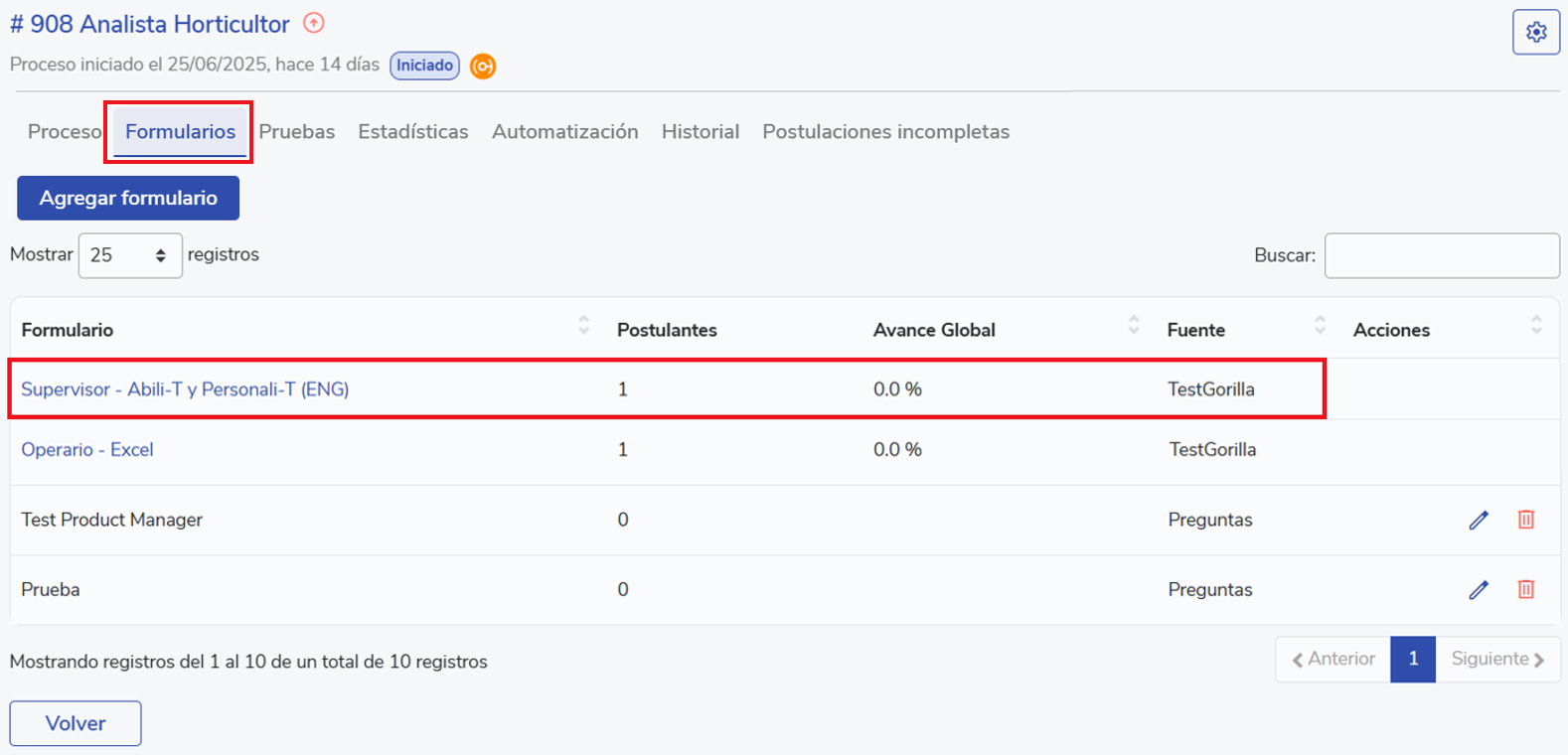The image size is (1568, 755).
Task: Click the Agregar formulario button
Action: 128,198
